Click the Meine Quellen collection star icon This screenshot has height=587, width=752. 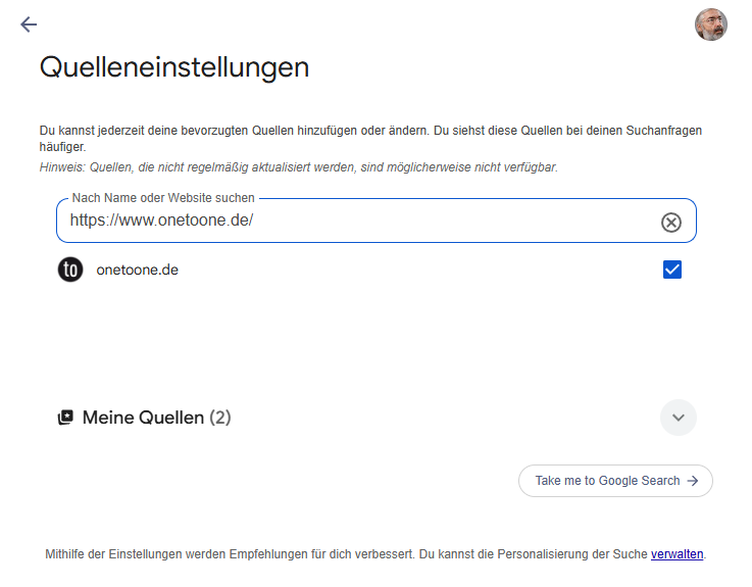click(65, 417)
